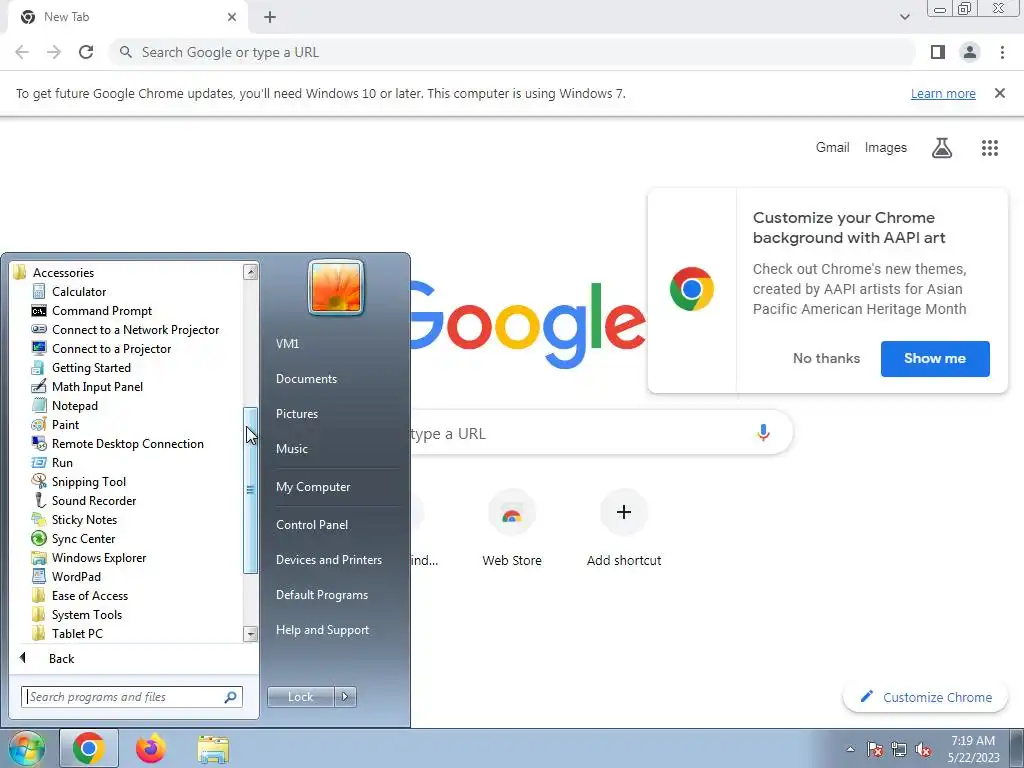1024x768 pixels.
Task: Click the programs list scroll-down arrow
Action: pos(251,633)
